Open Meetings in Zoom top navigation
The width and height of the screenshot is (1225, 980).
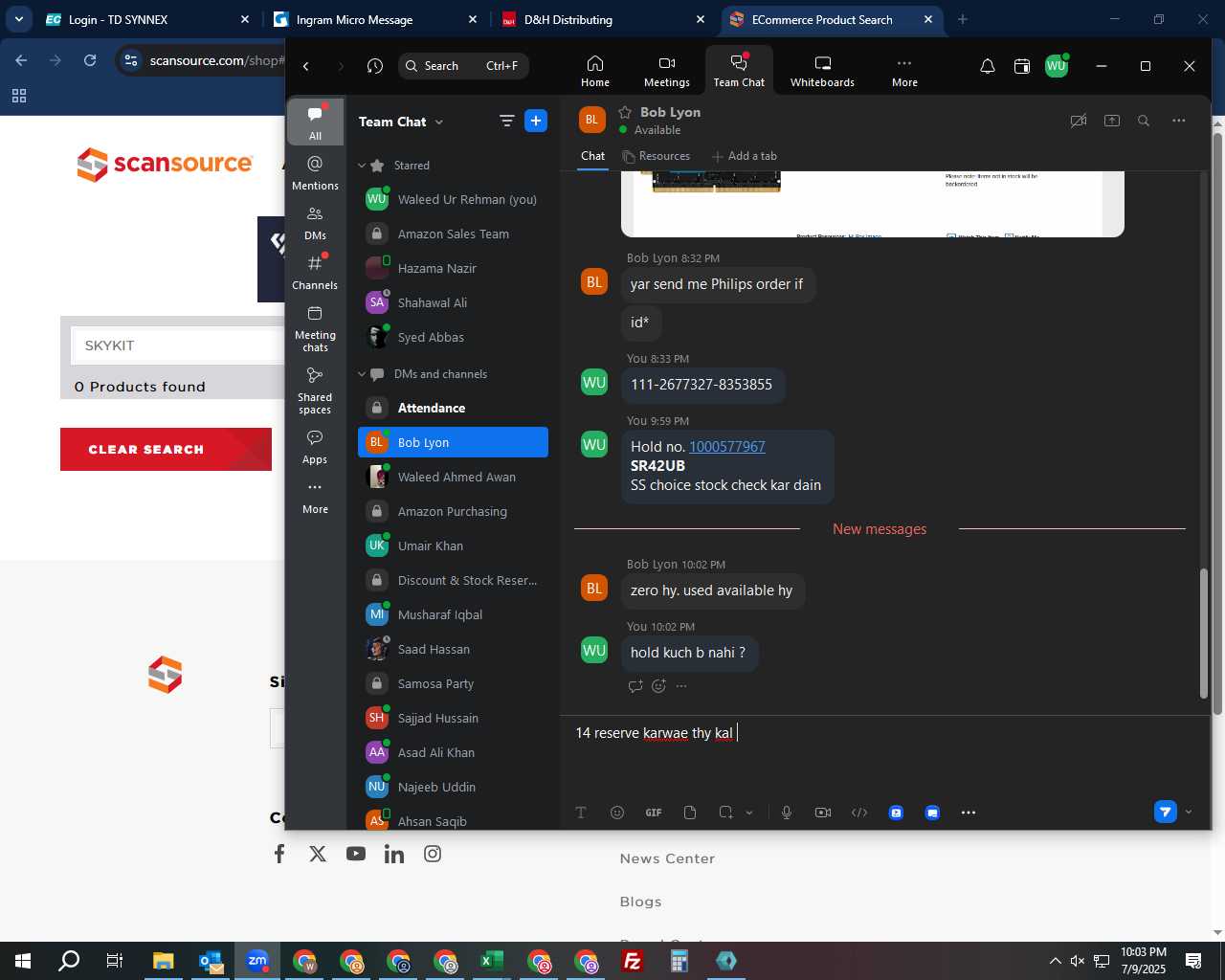point(667,71)
